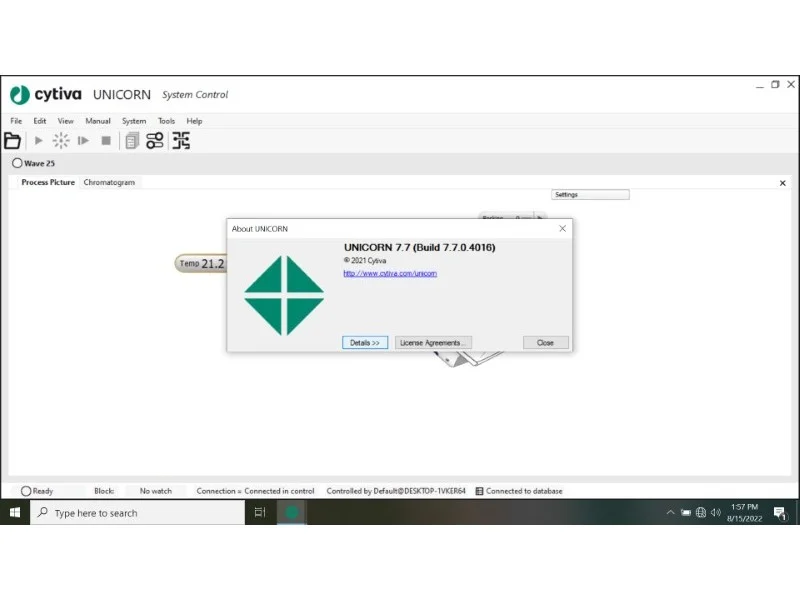The height and width of the screenshot is (600, 800).
Task: Expand the Details >> button in About dialog
Action: coord(365,343)
